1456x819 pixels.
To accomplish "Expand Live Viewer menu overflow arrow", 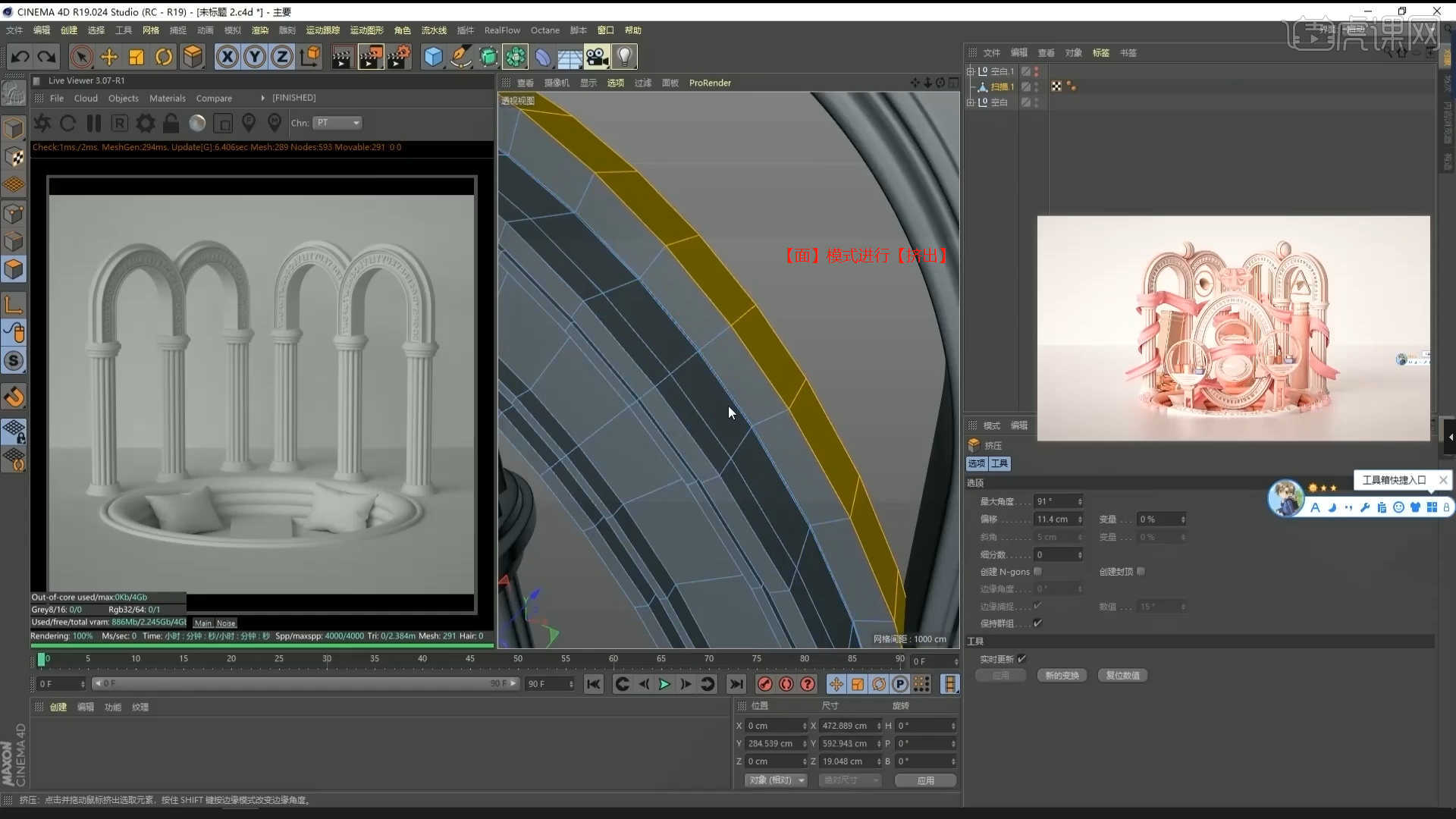I will (x=262, y=98).
